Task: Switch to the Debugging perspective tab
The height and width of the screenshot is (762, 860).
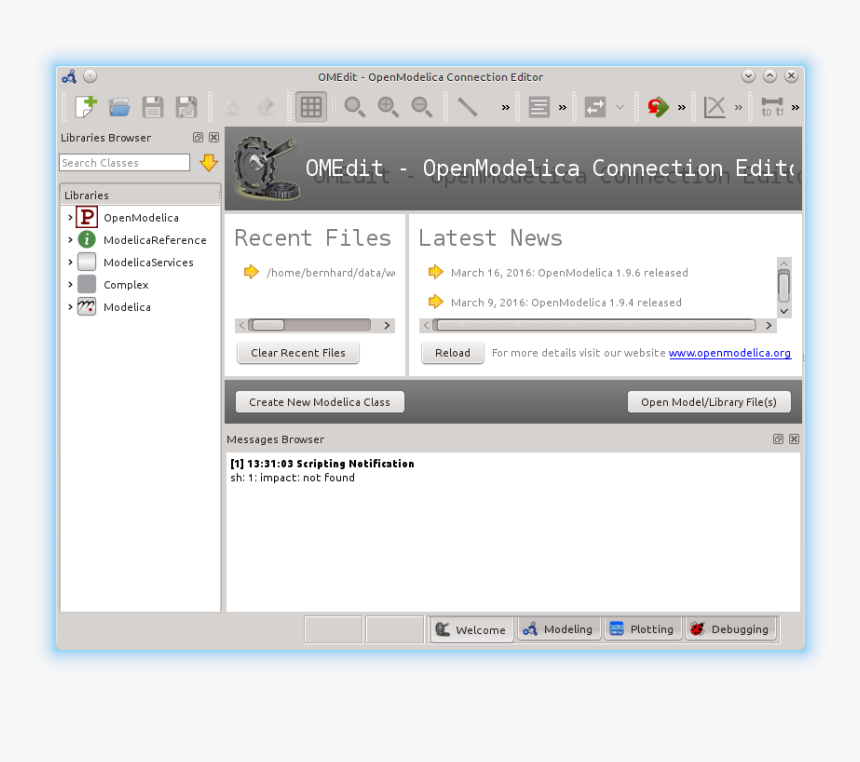Action: [731, 629]
